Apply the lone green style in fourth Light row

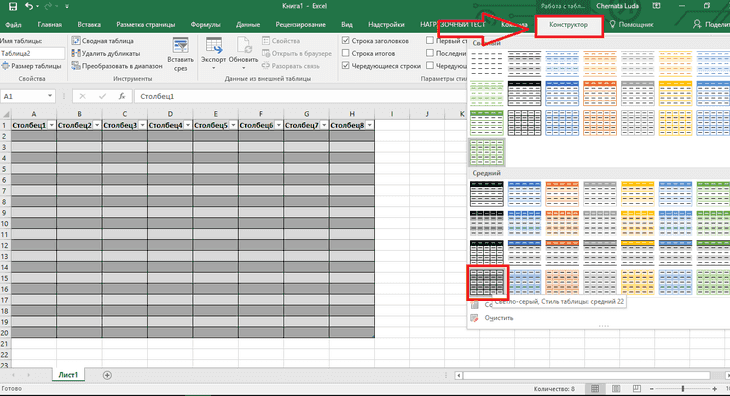coord(487,152)
